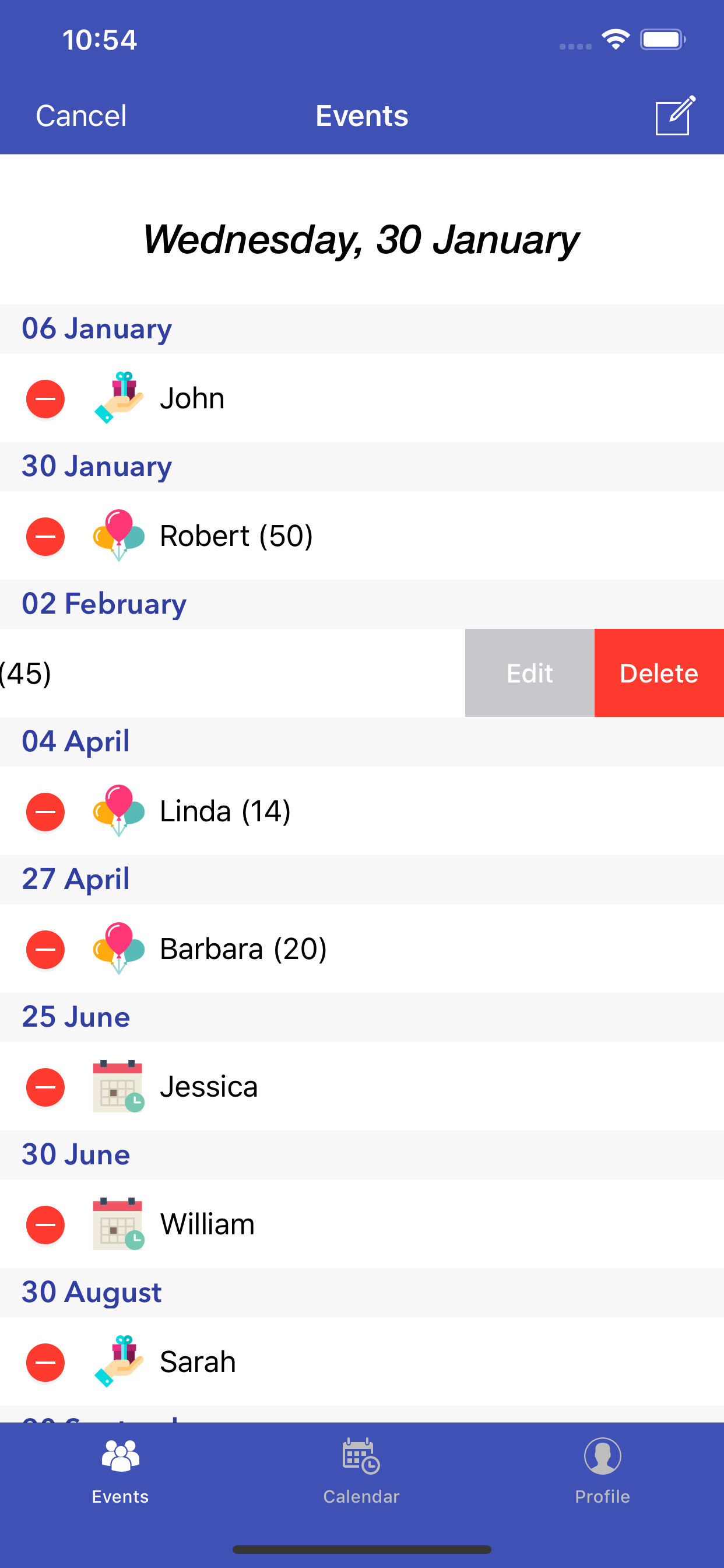Tap the red minus icon beside John
The width and height of the screenshot is (724, 1568).
point(45,398)
